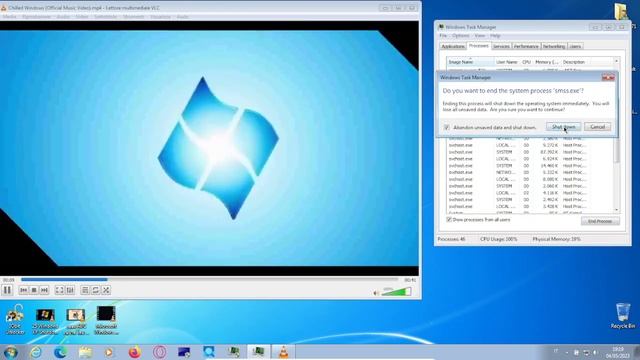This screenshot has height=360, width=640.
Task: Open the Performance tab in Task Manager
Action: [x=526, y=47]
